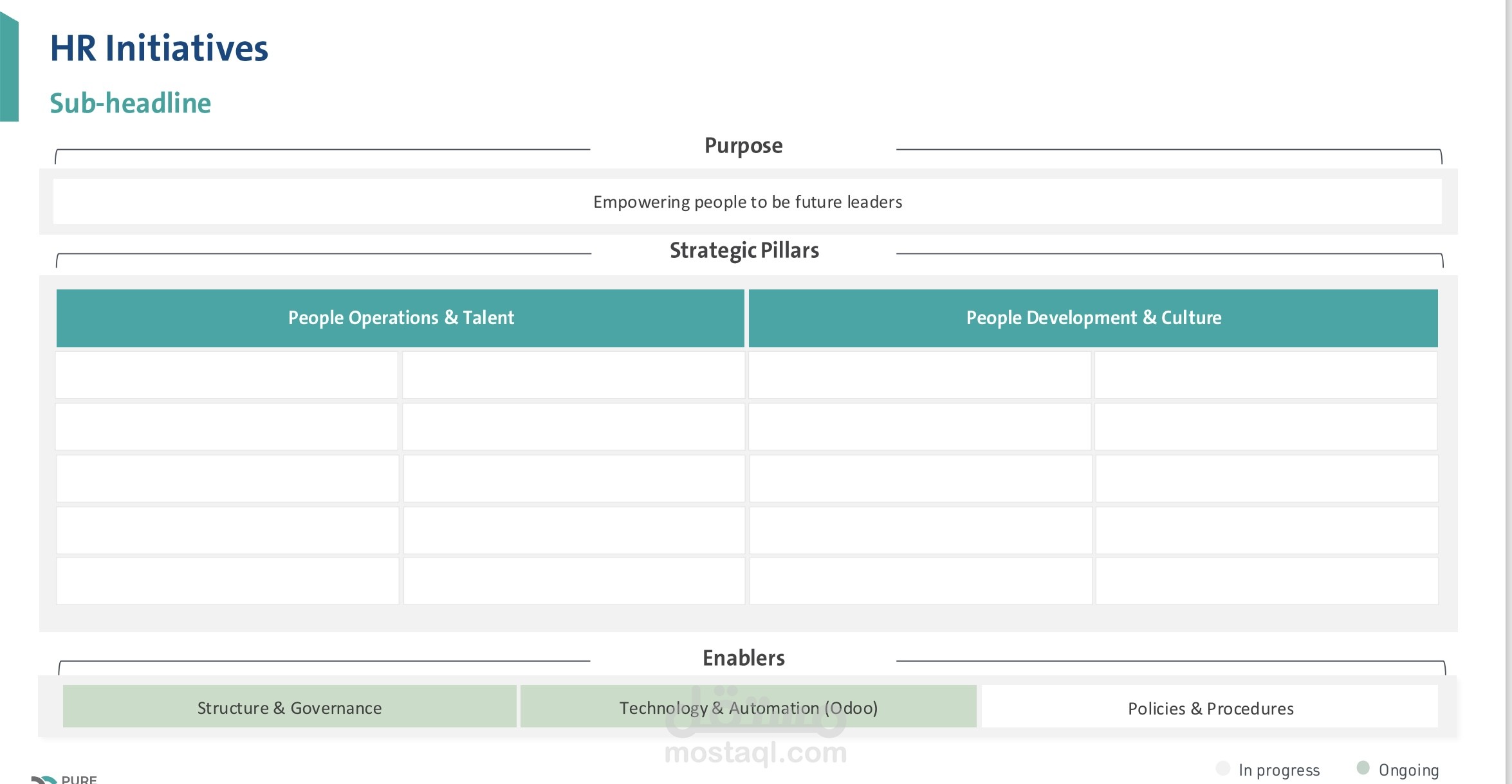Select the Sub-headline text

[x=131, y=103]
